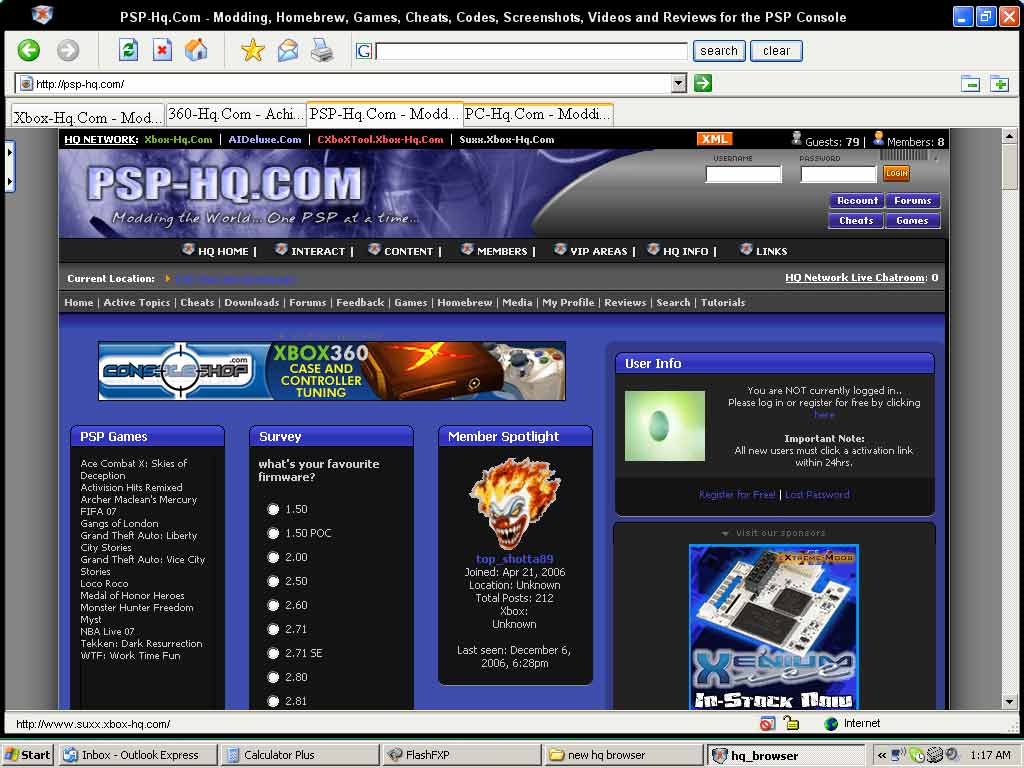Select the 2.50 firmware radio option
This screenshot has width=1024, height=768.
click(273, 581)
